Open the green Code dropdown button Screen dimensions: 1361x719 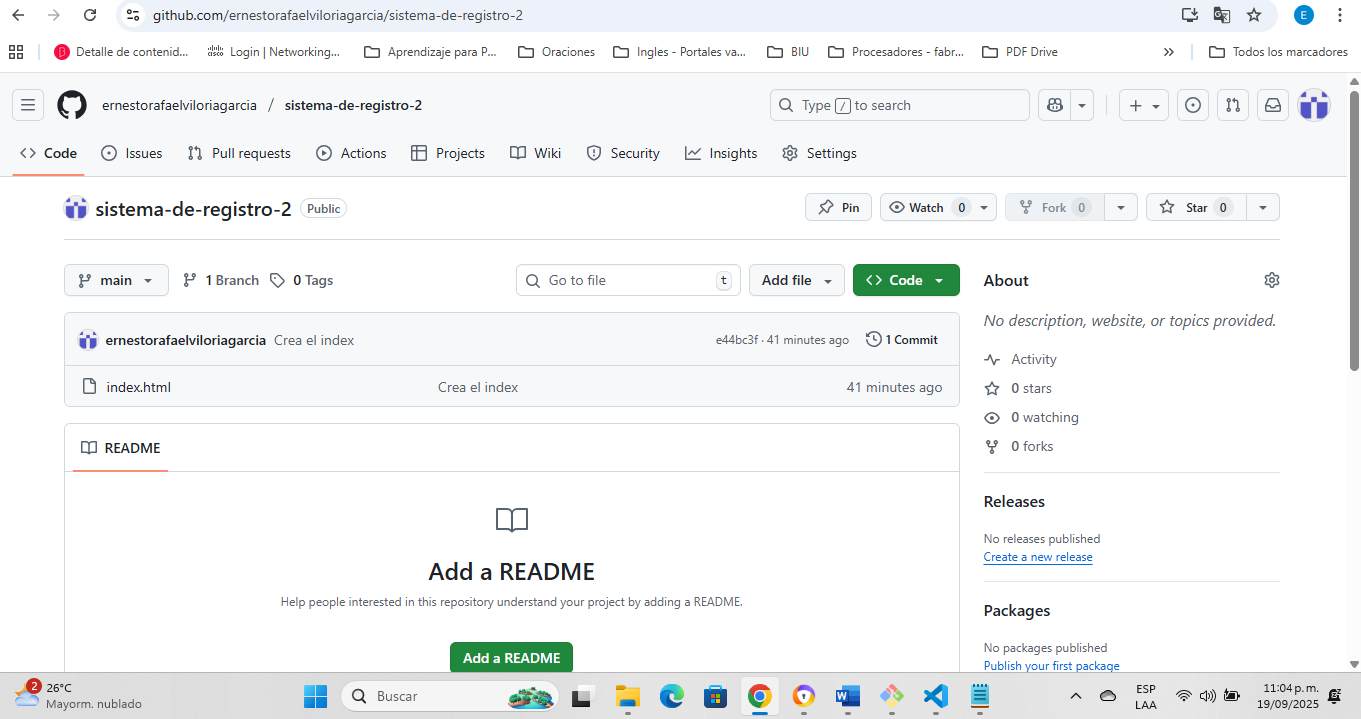click(906, 280)
